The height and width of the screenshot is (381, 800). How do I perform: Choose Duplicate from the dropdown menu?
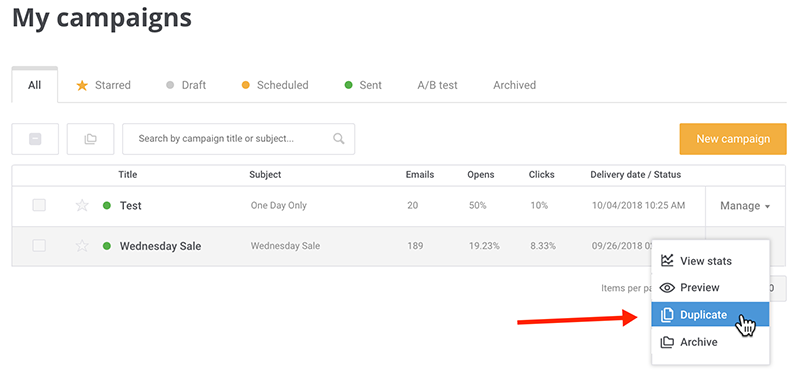[x=710, y=315]
